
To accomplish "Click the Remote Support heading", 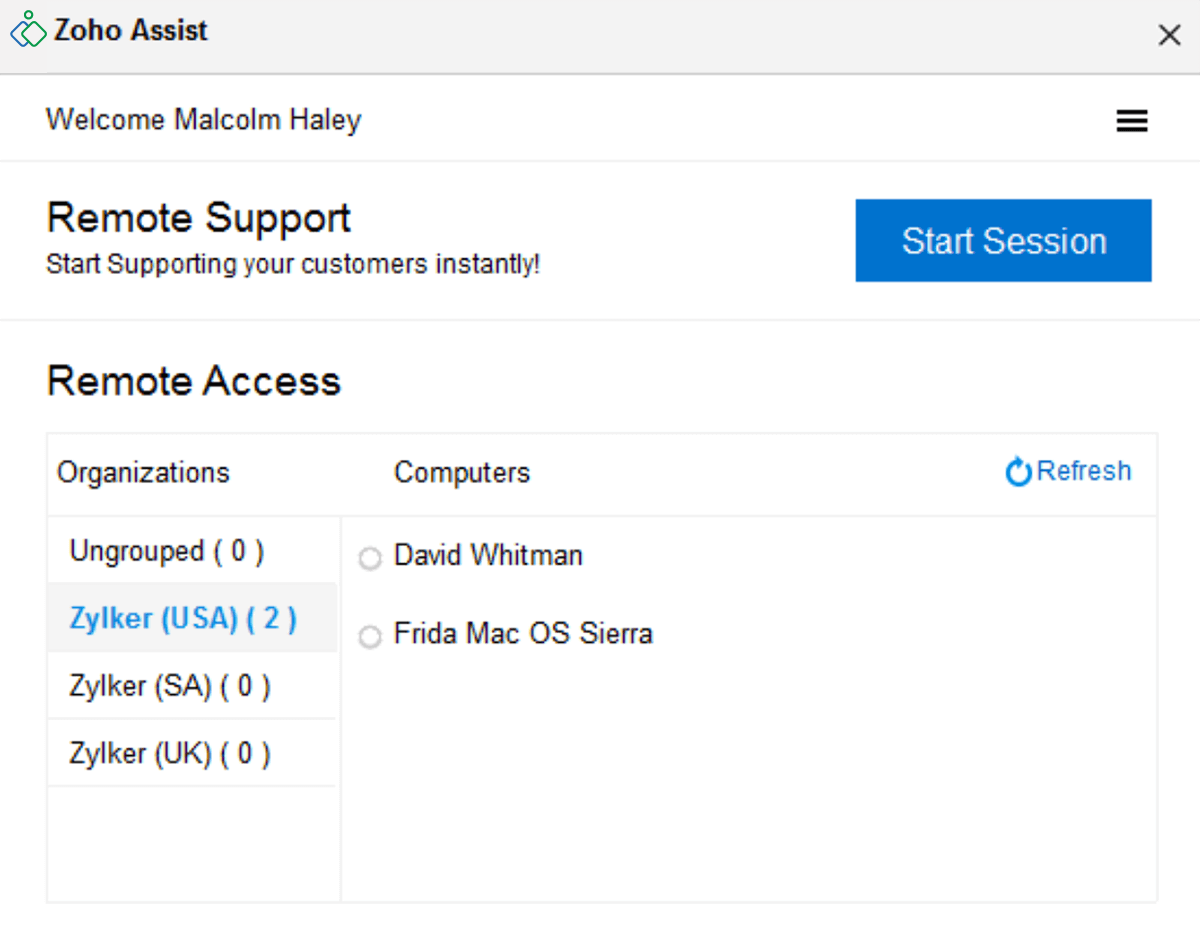I will [x=199, y=218].
